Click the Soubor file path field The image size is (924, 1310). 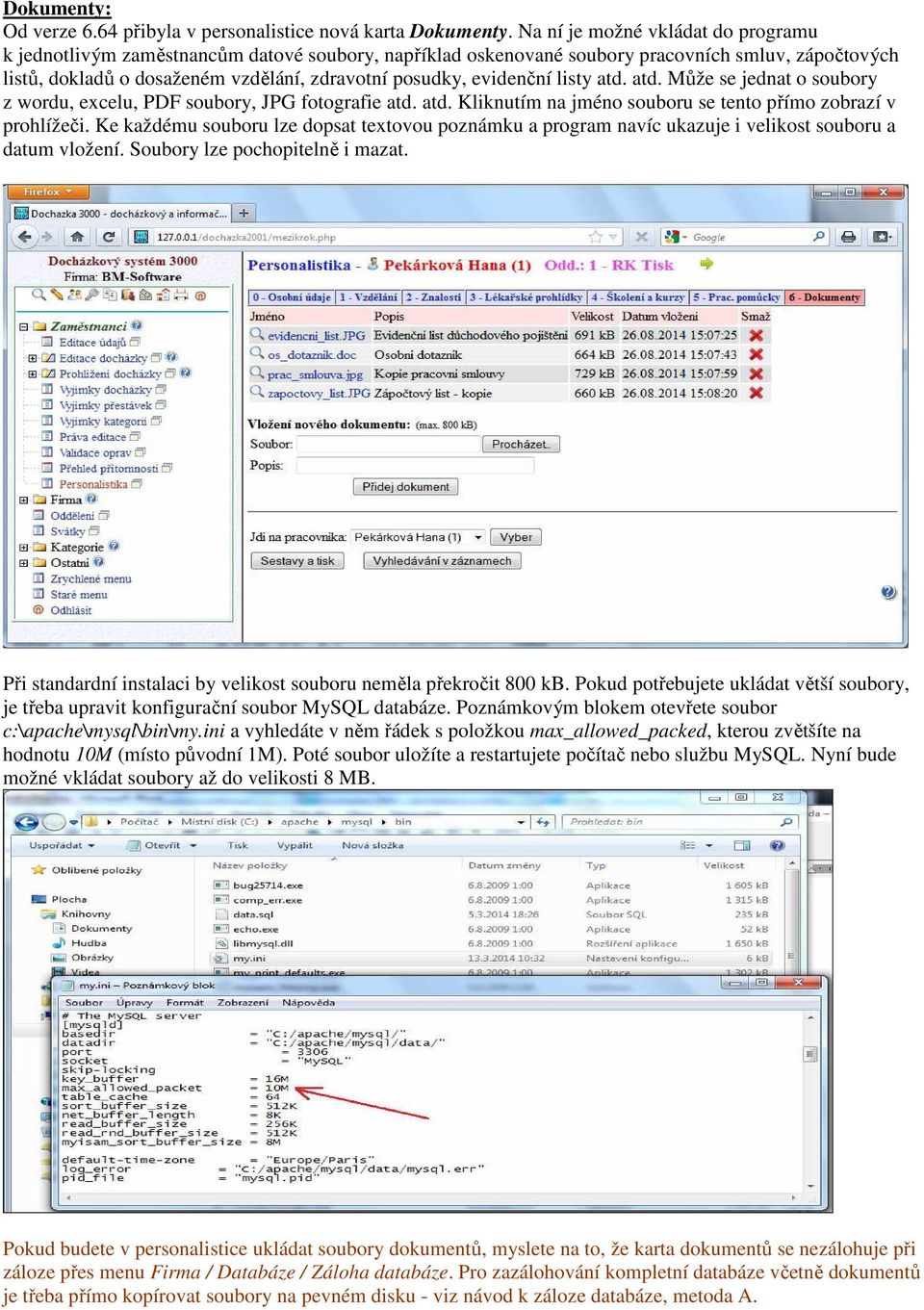click(389, 444)
